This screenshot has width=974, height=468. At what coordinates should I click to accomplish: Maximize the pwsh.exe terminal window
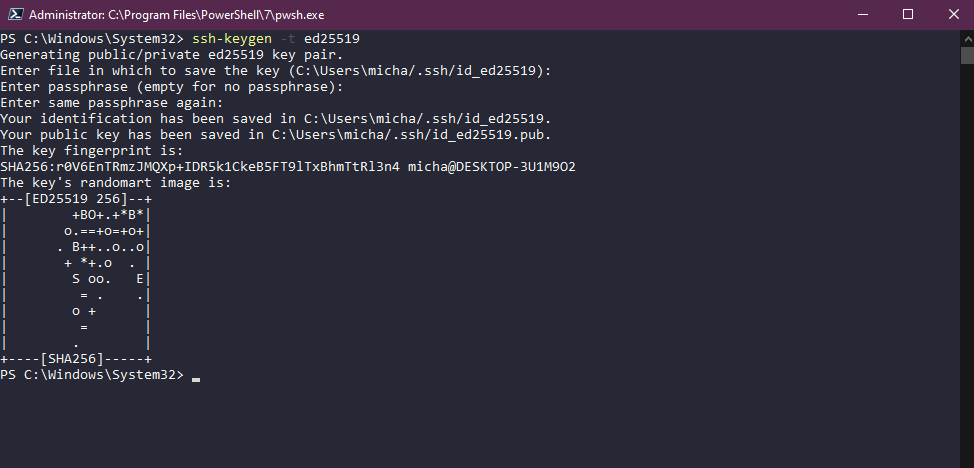[907, 15]
